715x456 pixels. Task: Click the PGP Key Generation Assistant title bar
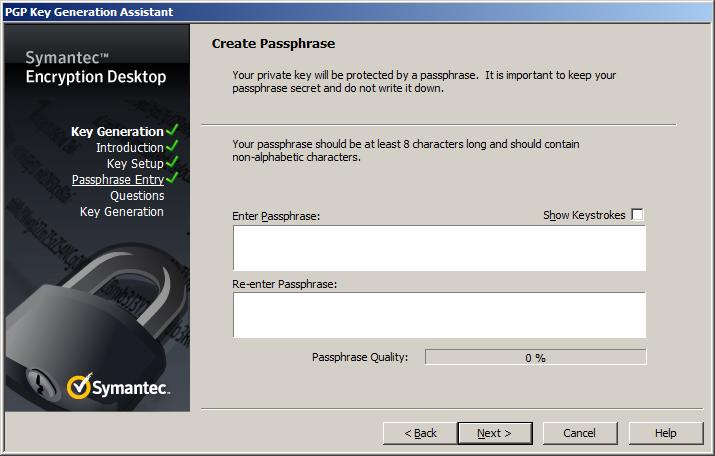point(358,12)
